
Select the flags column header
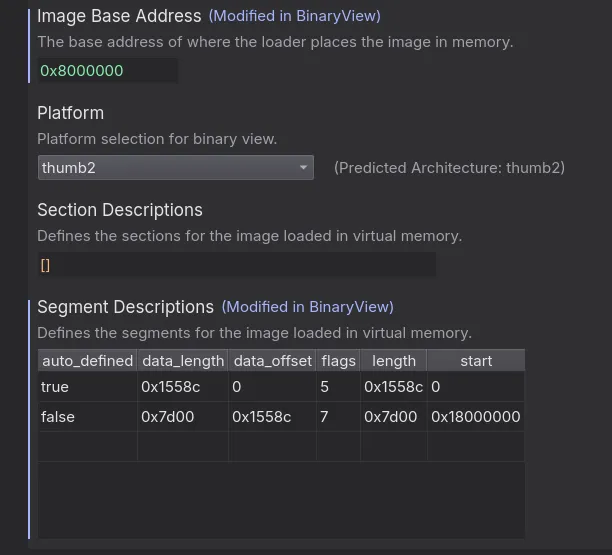(x=338, y=361)
